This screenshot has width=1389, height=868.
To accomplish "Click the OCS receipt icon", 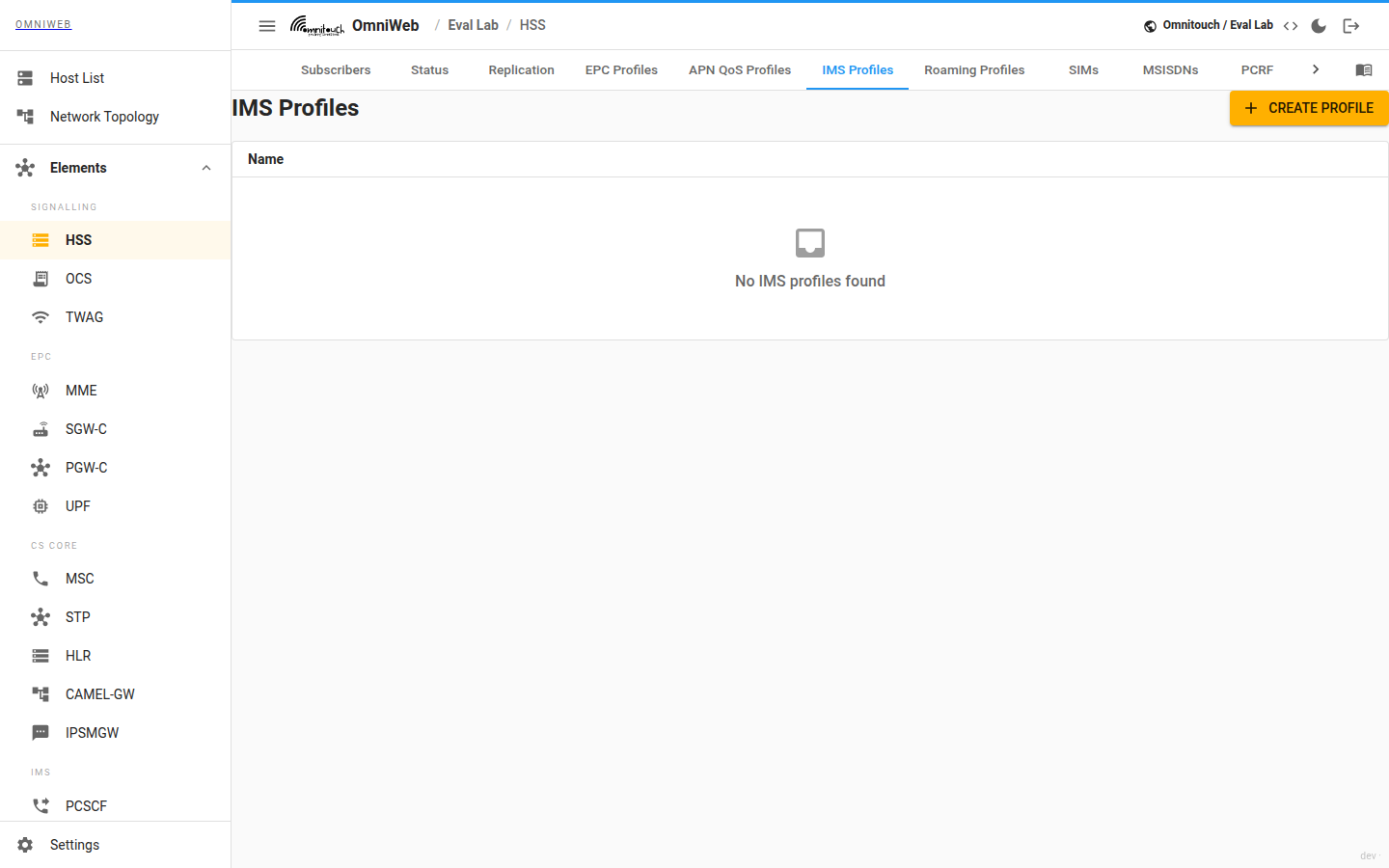I will point(41,279).
